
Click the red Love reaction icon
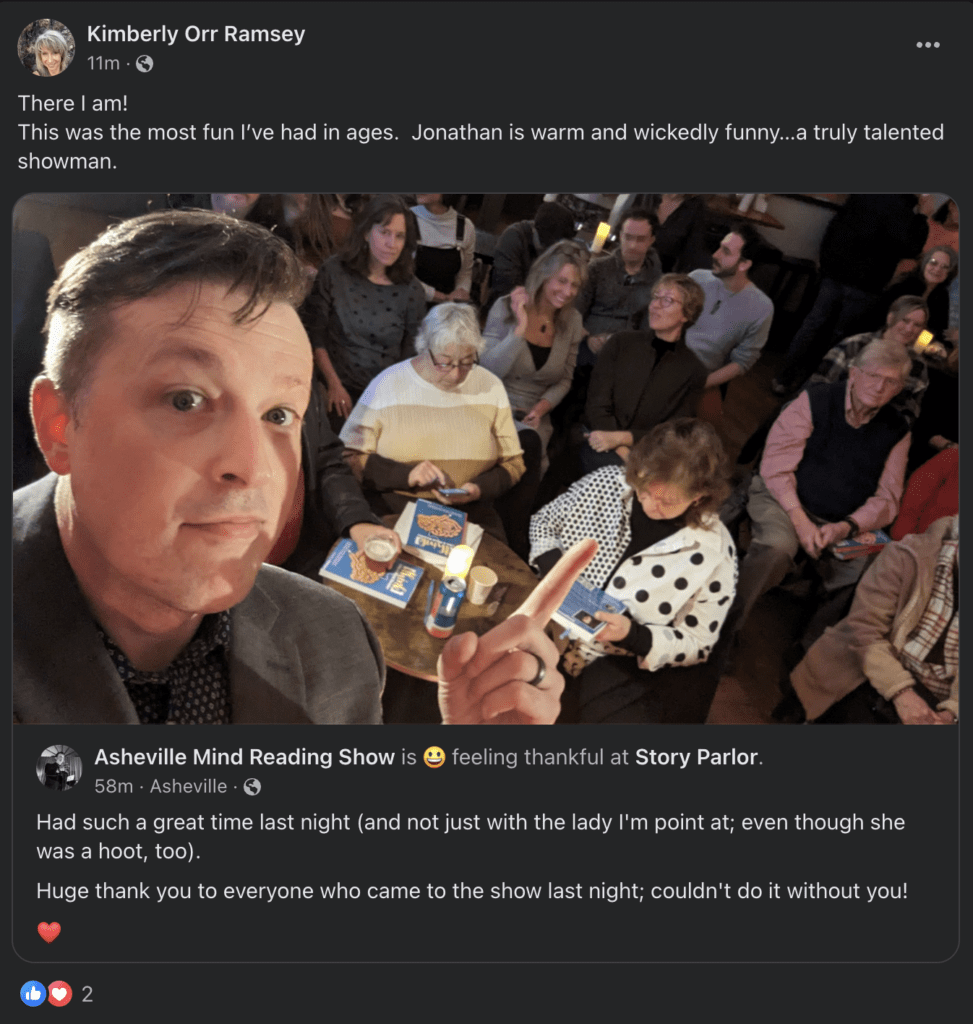(x=60, y=993)
